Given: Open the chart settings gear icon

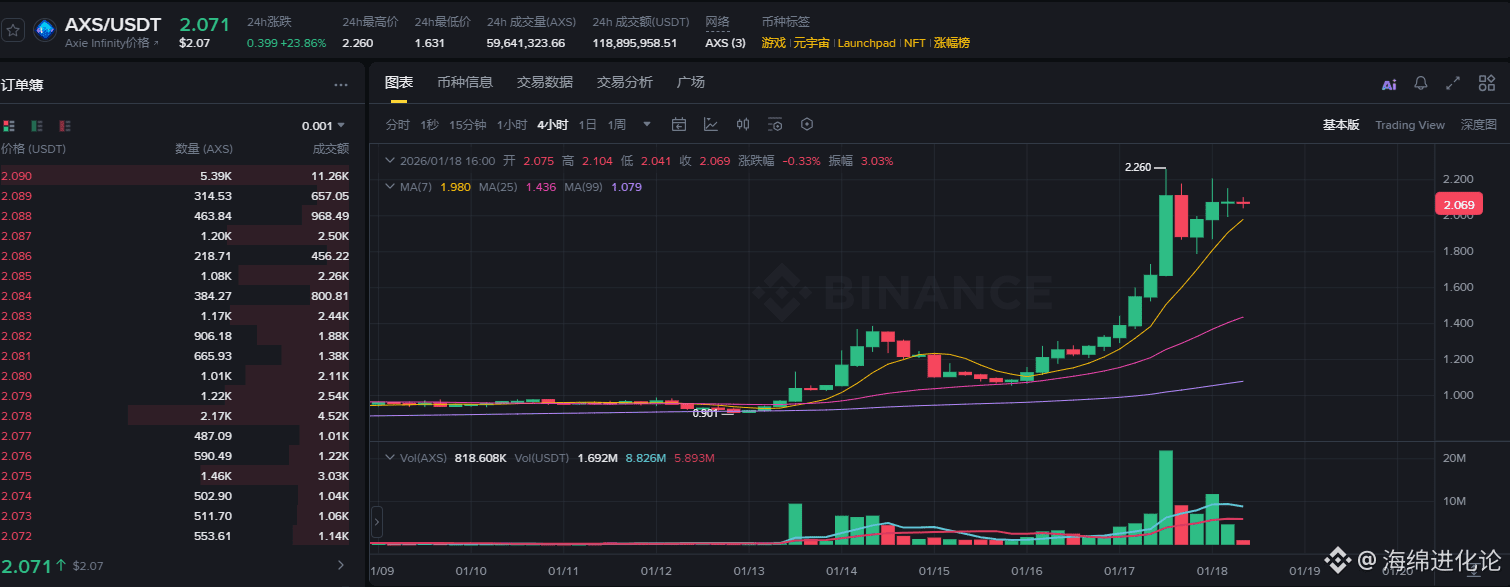Looking at the screenshot, I should (806, 124).
